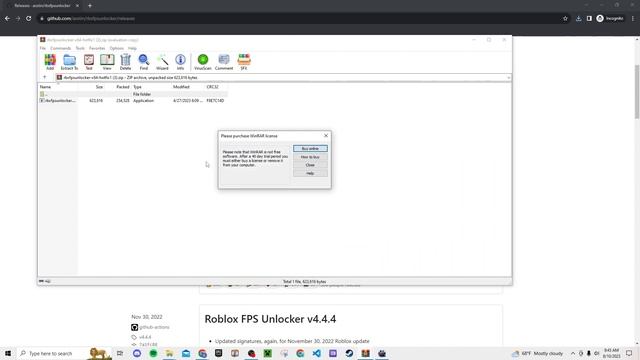640x360 pixels.
Task: Click the Close button in license dialog
Action: click(310, 165)
